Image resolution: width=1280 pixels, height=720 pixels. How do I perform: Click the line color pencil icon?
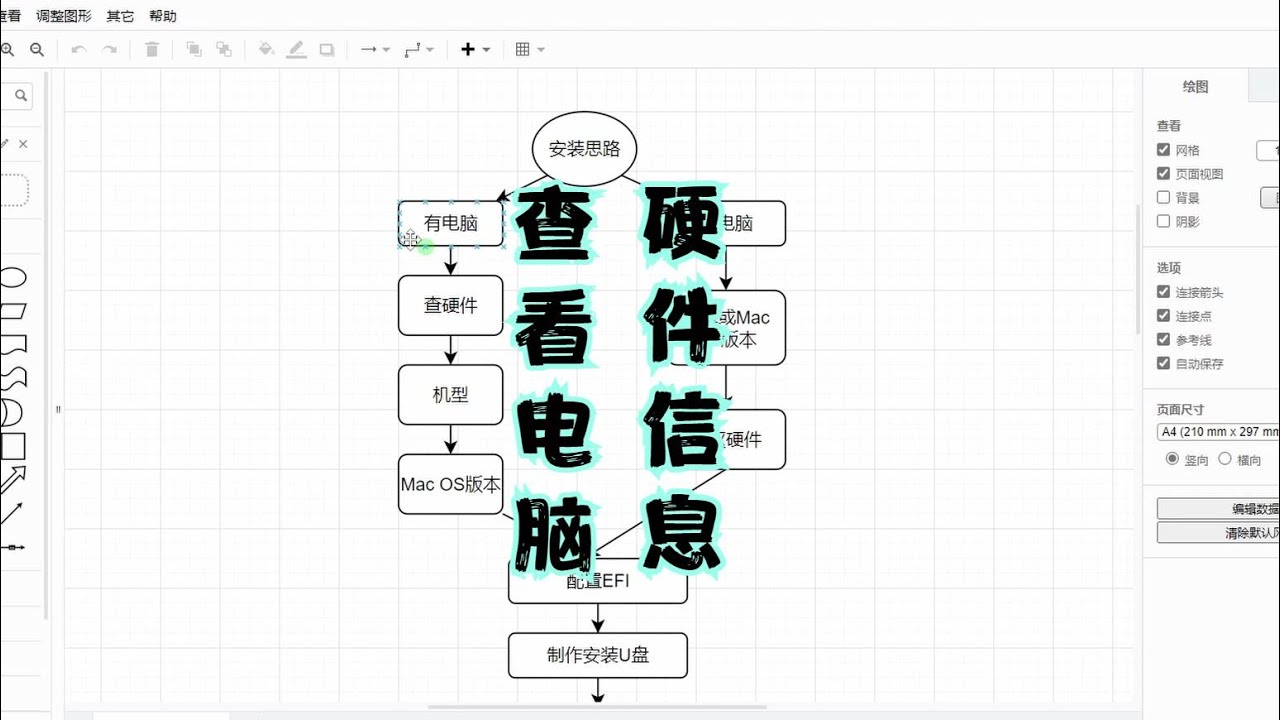click(296, 49)
